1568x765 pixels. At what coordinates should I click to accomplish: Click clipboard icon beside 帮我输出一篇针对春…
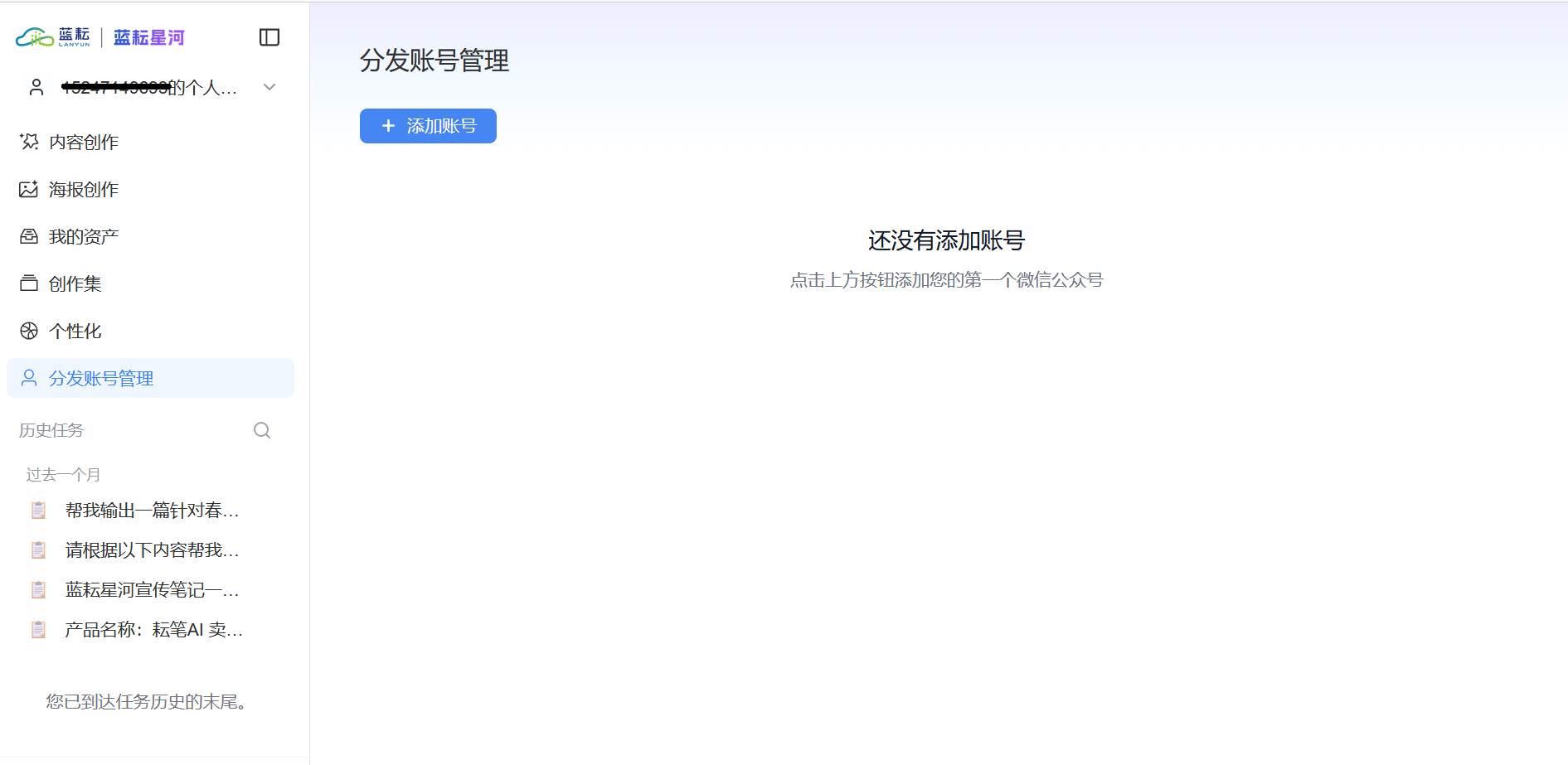click(x=38, y=511)
